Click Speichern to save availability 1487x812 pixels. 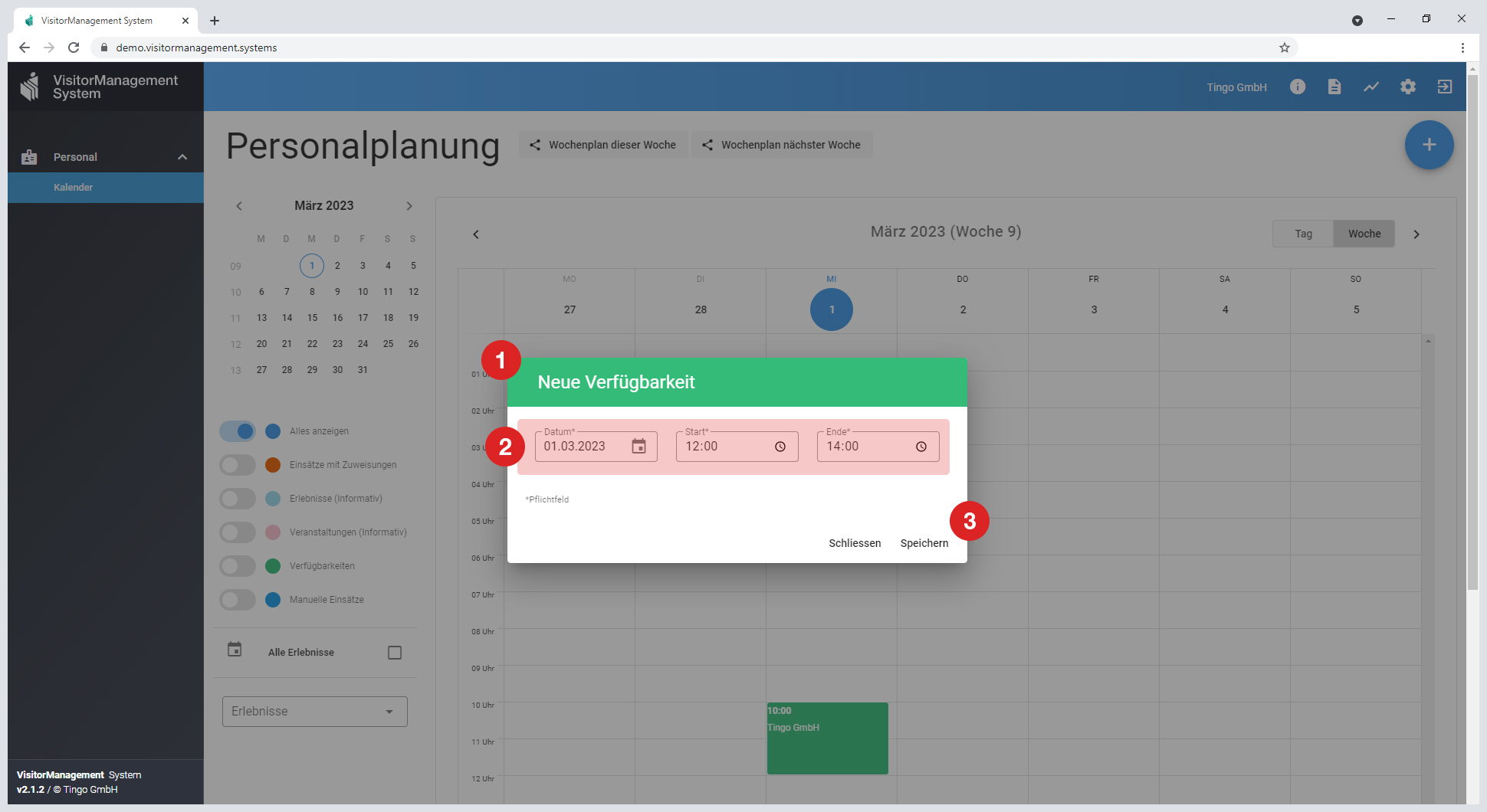pyautogui.click(x=924, y=543)
